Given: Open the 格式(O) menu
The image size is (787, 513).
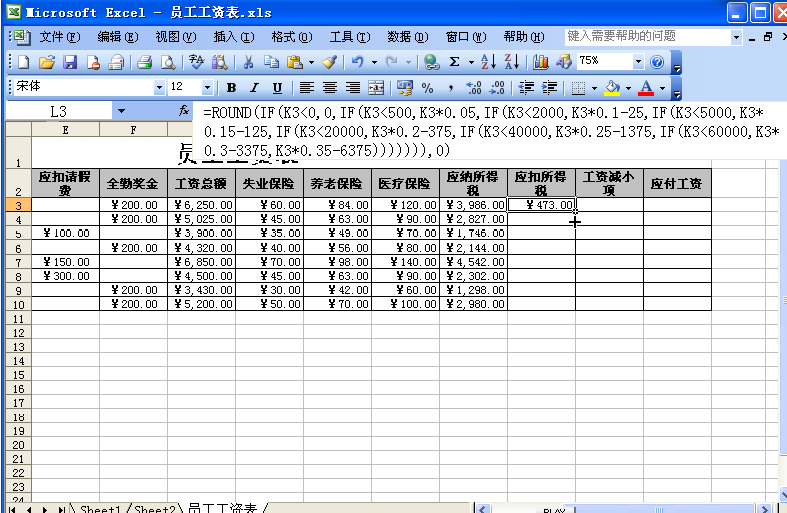Looking at the screenshot, I should (x=292, y=37).
